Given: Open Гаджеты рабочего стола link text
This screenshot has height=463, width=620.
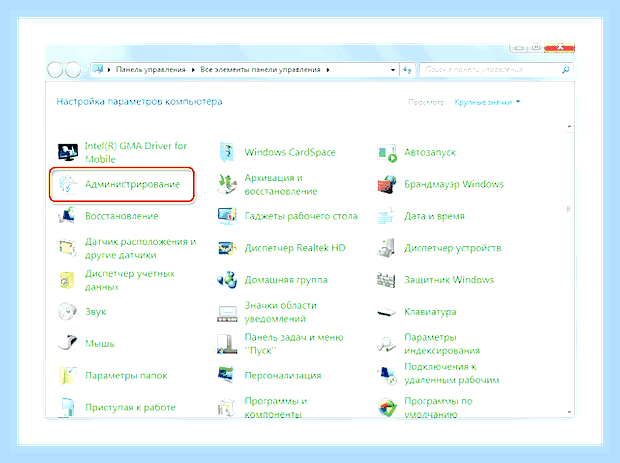Looking at the screenshot, I should (301, 216).
